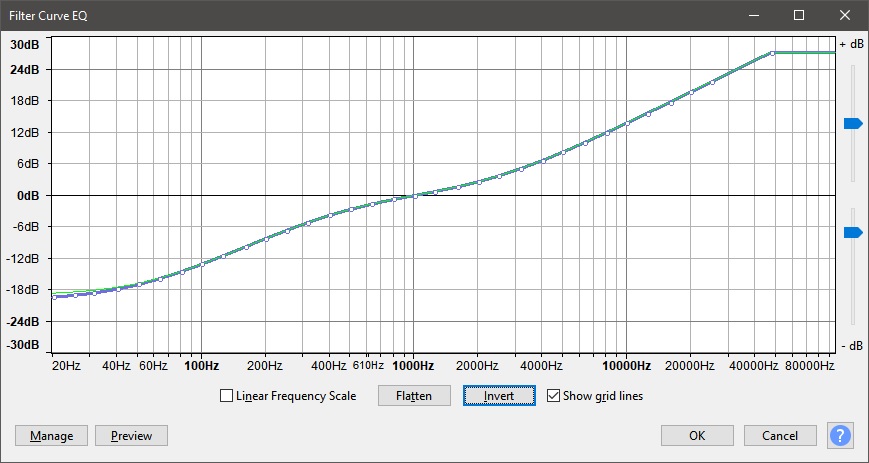
Task: Click the 60Hz frequency label
Action: 153,366
